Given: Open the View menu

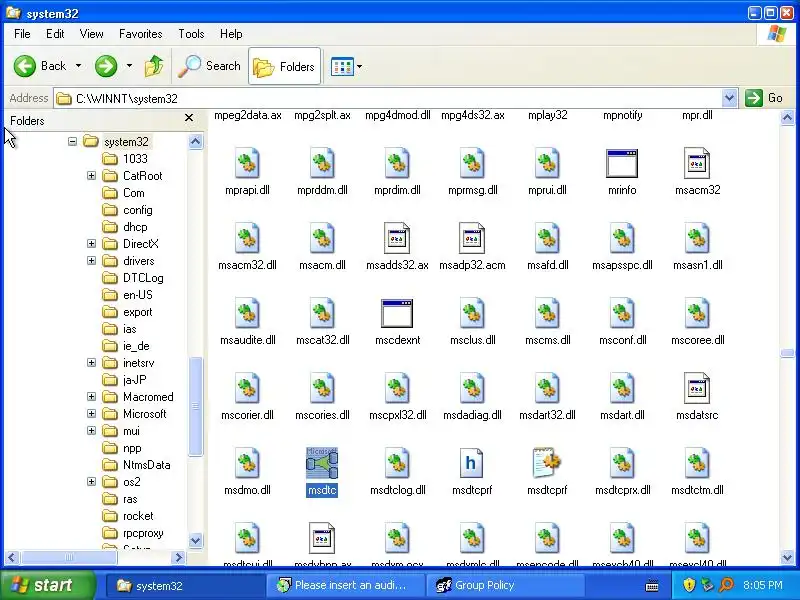Looking at the screenshot, I should tap(91, 34).
